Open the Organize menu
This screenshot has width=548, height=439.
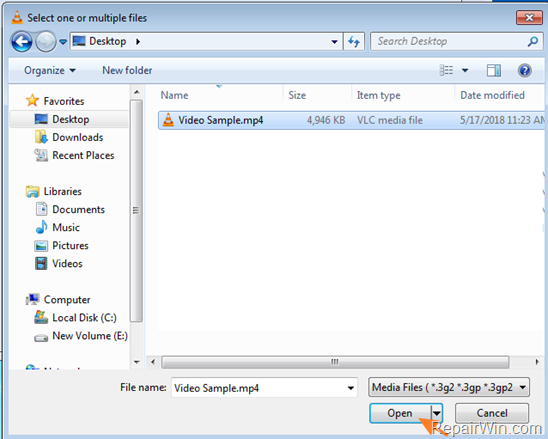coord(50,71)
